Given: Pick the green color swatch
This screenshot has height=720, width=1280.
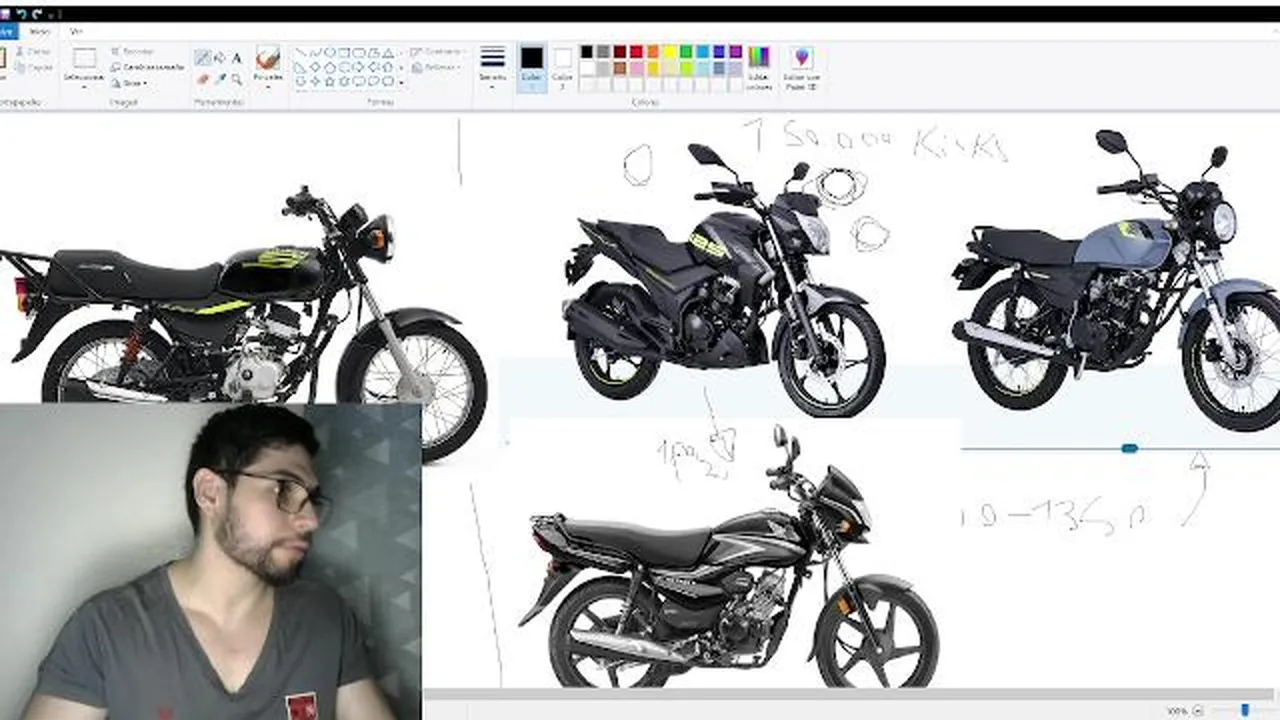Looking at the screenshot, I should click(x=686, y=52).
